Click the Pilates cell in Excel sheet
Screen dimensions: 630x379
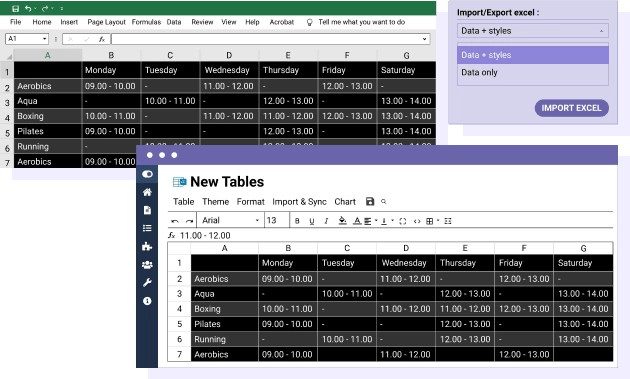47,131
